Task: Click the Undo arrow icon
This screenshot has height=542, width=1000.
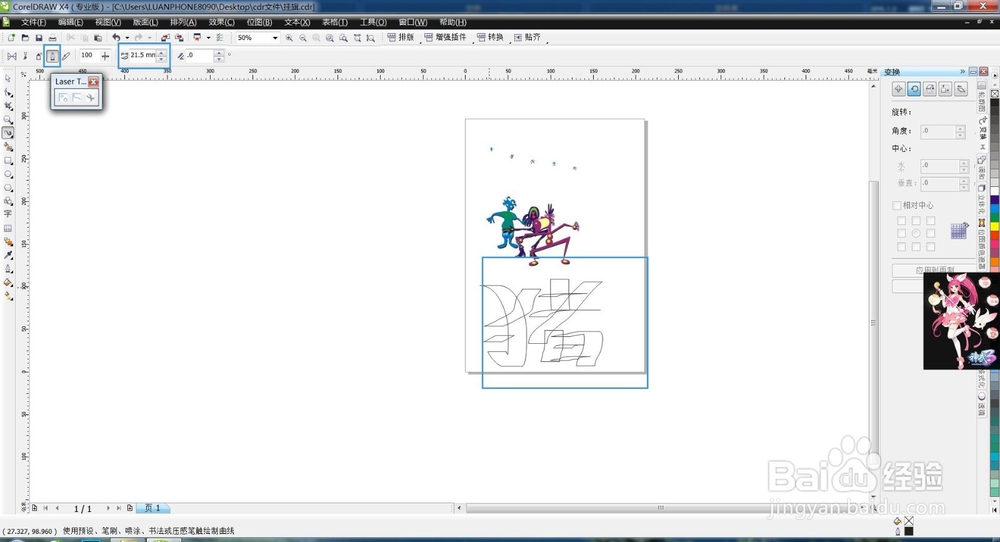Action: (116, 38)
